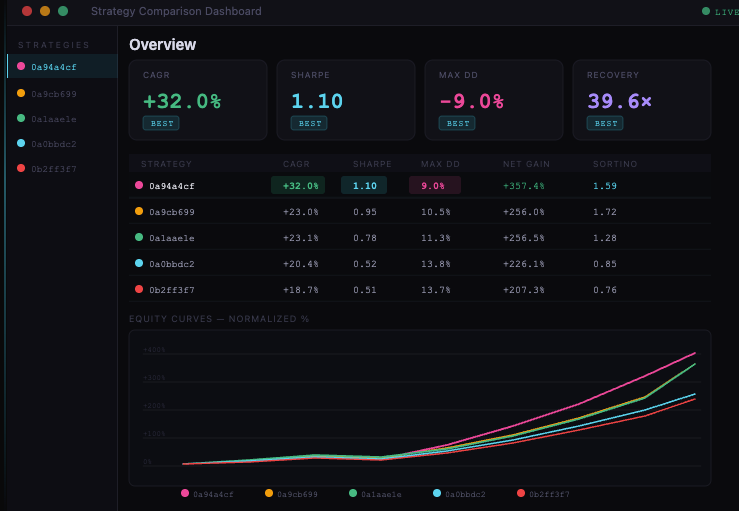Select table row name 0a94a4cf
The image size is (739, 511).
click(172, 186)
